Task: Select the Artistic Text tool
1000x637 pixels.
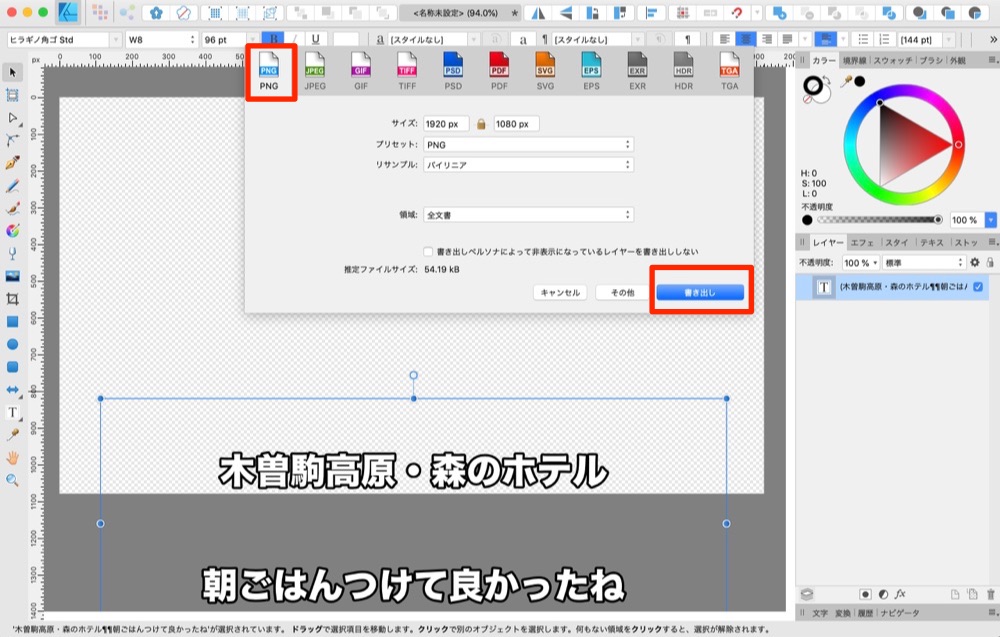Action: (x=13, y=413)
